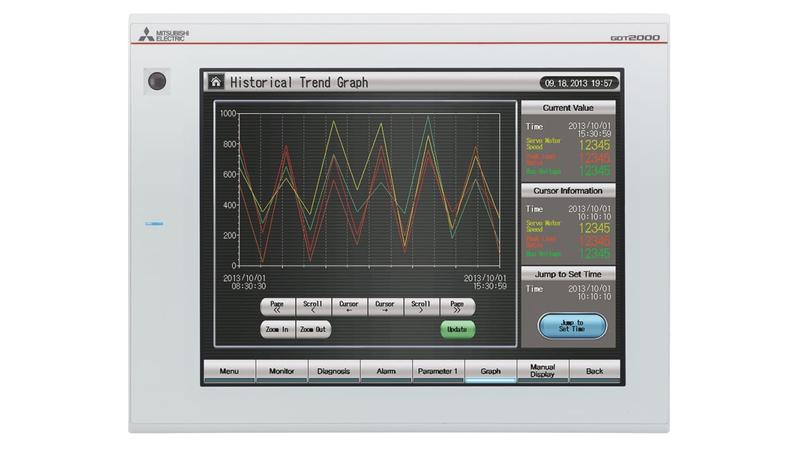This screenshot has width=800, height=449.
Task: Click the Zoom In button
Action: coord(277,329)
